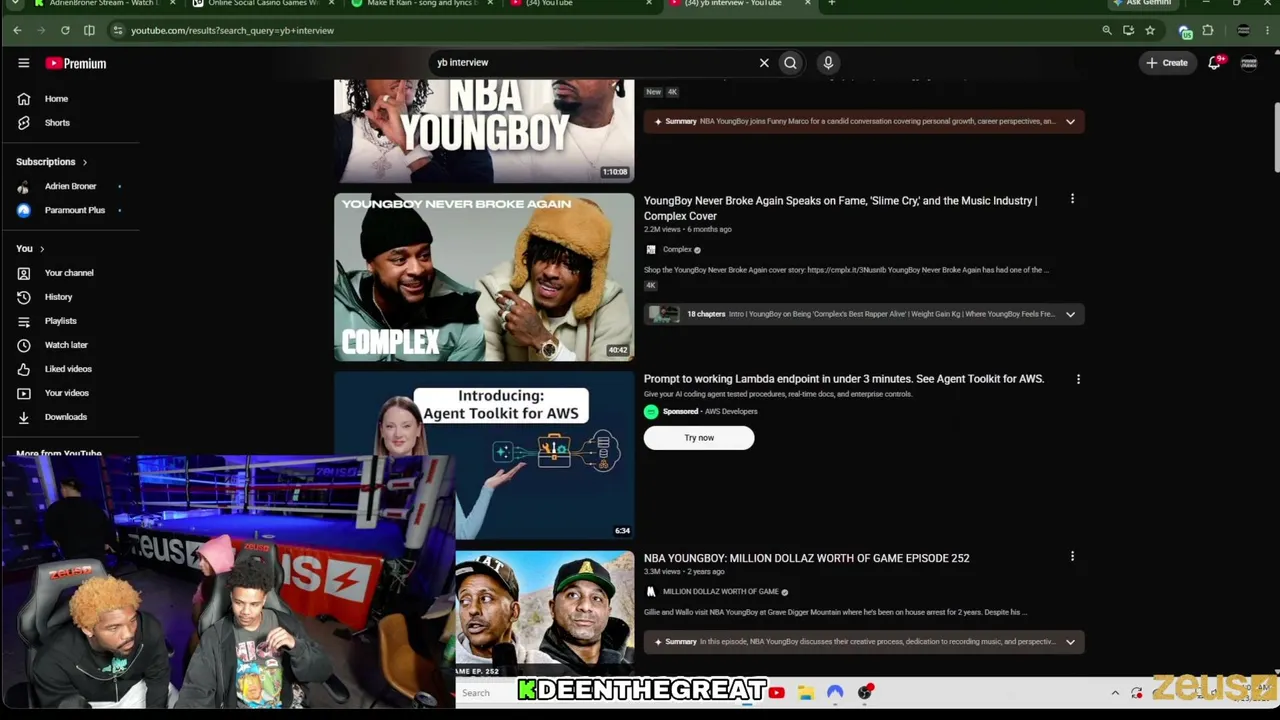The image size is (1280, 720).
Task: Open the browser extensions puzzle icon
Action: pos(1208,30)
